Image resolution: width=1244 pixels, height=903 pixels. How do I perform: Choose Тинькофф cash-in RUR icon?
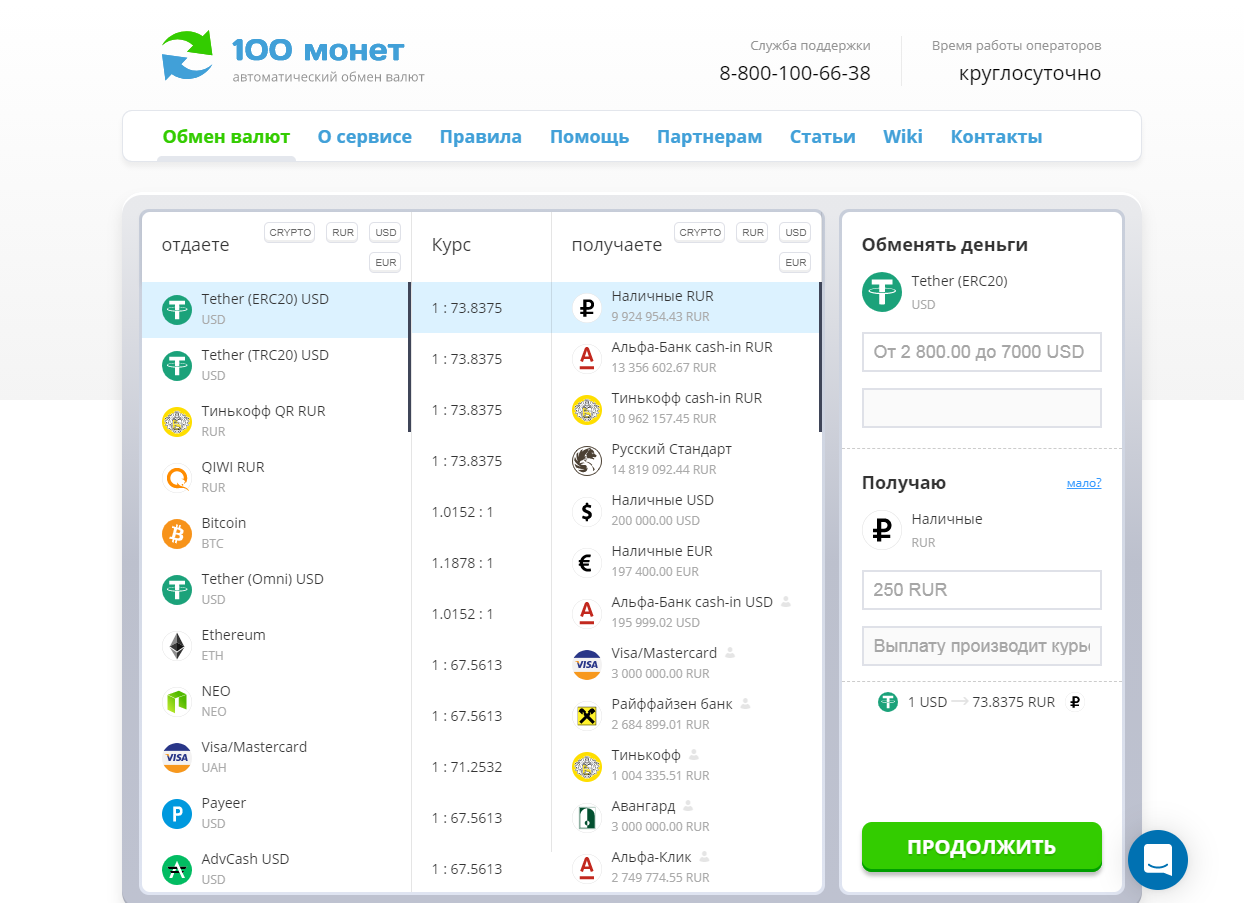click(587, 409)
